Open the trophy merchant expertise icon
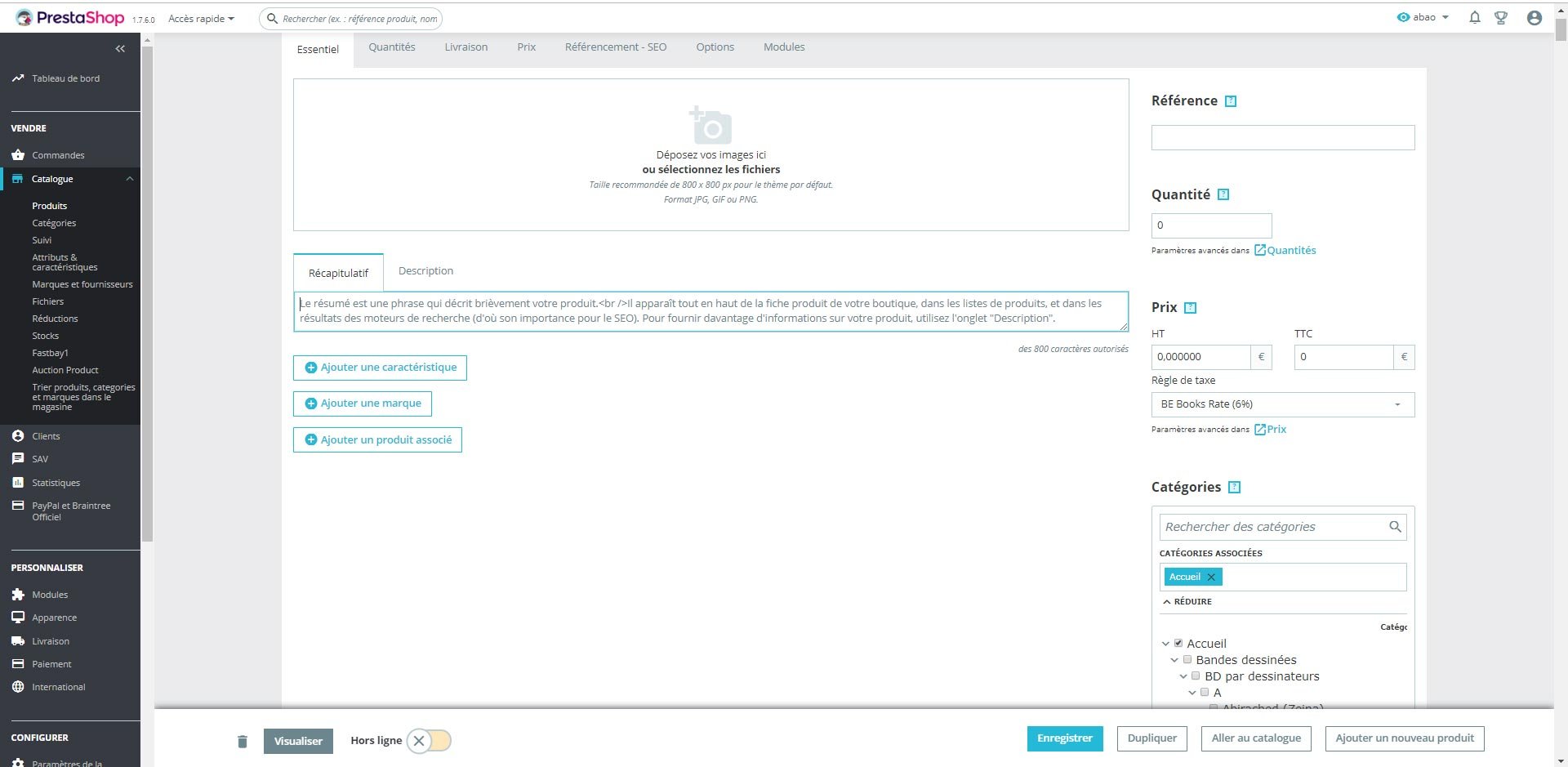Image resolution: width=1568 pixels, height=767 pixels. click(1500, 17)
